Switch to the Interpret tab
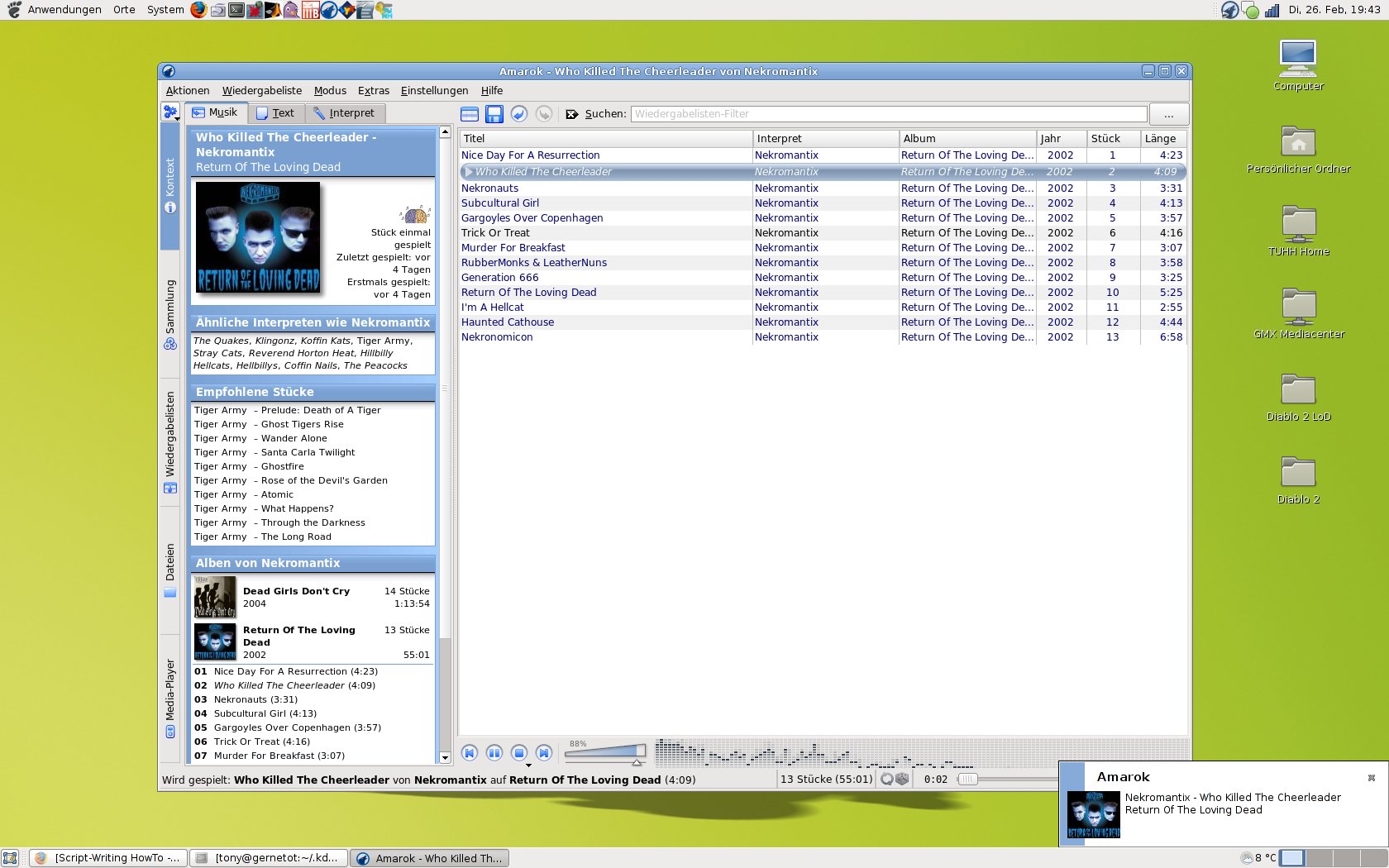This screenshot has width=1389, height=868. pyautogui.click(x=344, y=113)
